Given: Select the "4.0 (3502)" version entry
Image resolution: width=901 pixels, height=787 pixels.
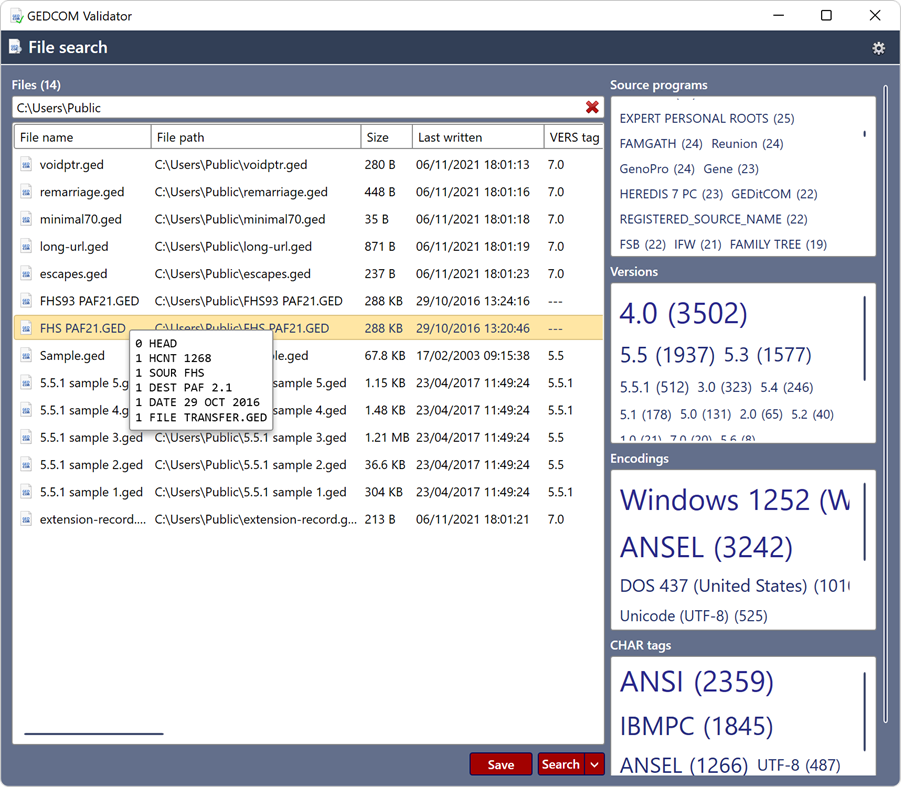Looking at the screenshot, I should [x=684, y=313].
